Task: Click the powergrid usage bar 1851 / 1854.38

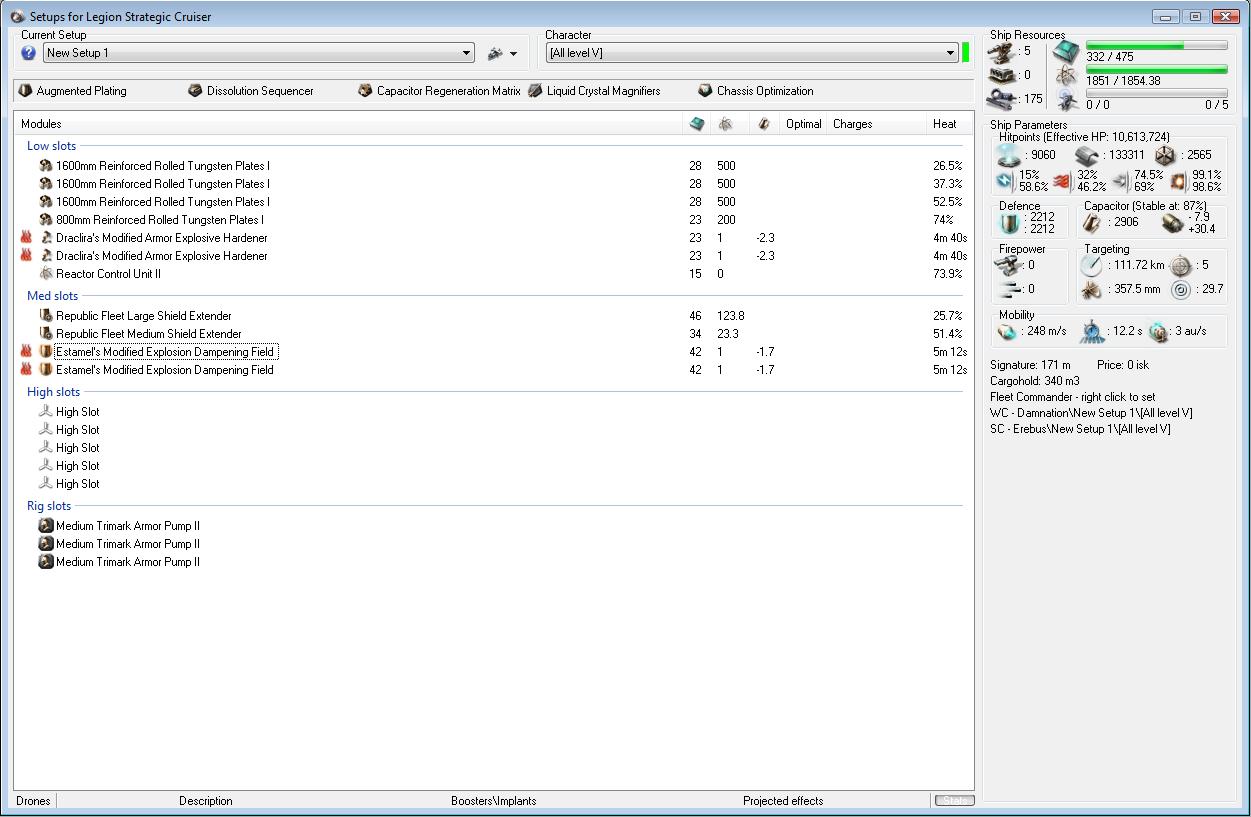Action: [x=1157, y=70]
